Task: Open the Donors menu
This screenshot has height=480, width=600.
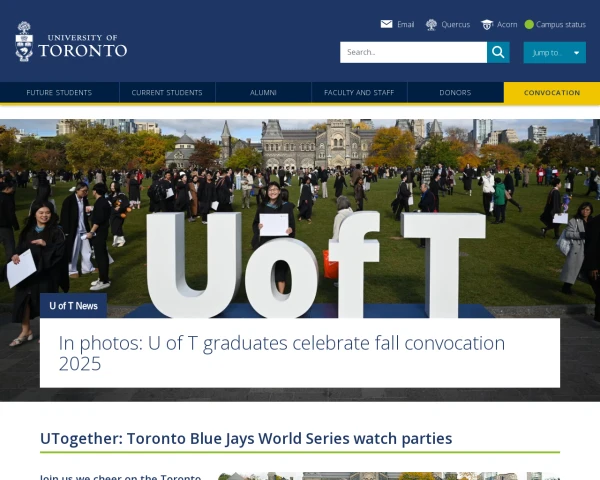Action: (x=455, y=93)
